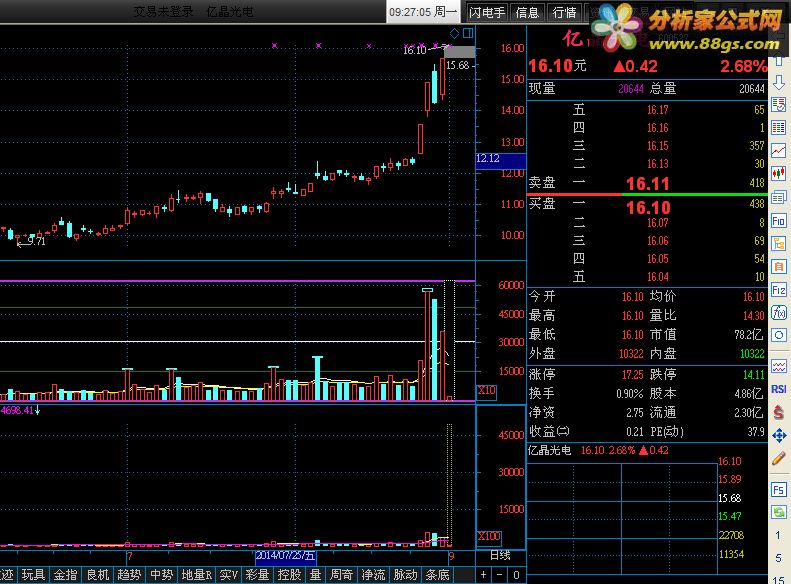Click the sell-five price 16.17

coord(657,109)
